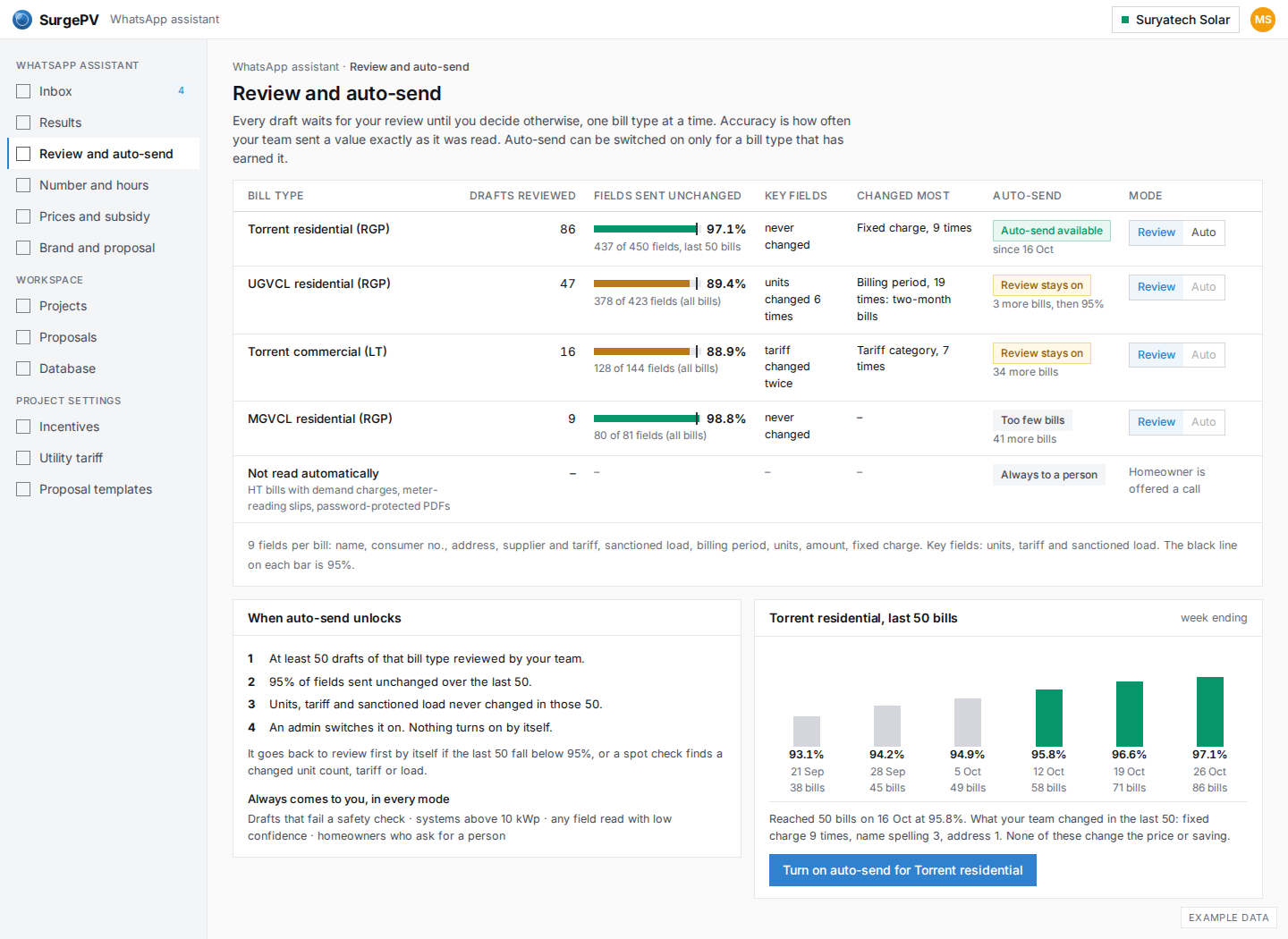Choose Review mode for Torrent commercial (LT)
Screen dimensions: 1288x939
point(1157,355)
